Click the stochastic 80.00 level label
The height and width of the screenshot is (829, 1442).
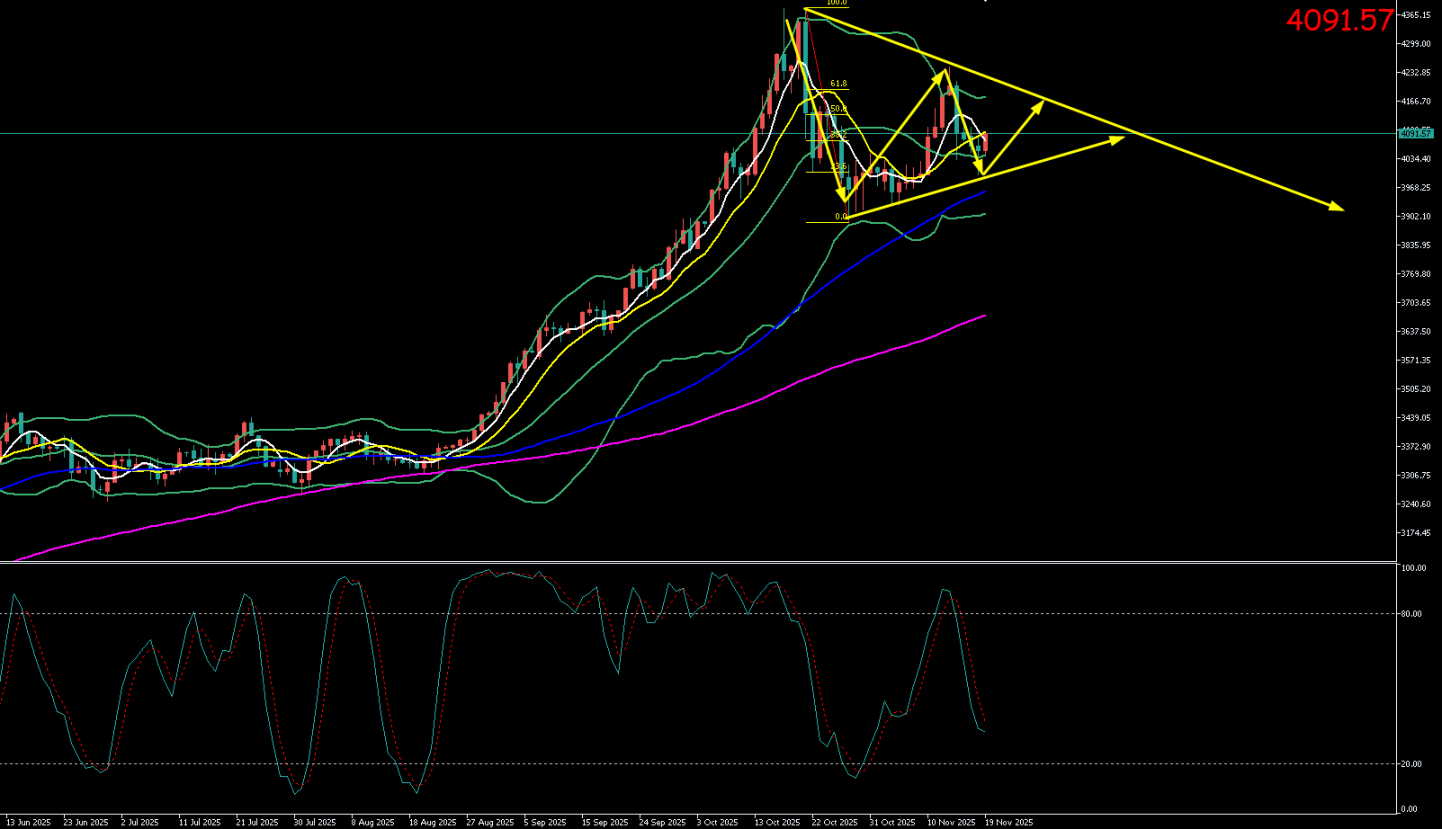coord(1411,614)
